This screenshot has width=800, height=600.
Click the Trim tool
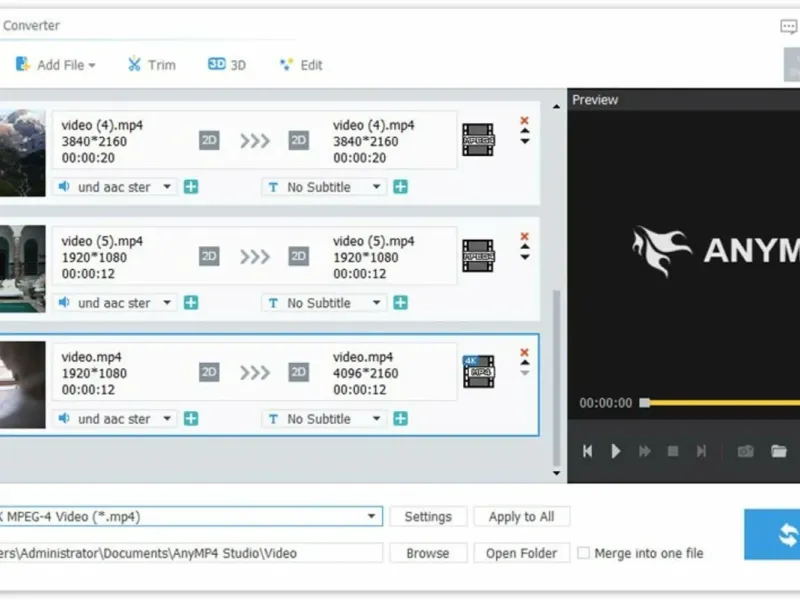152,65
